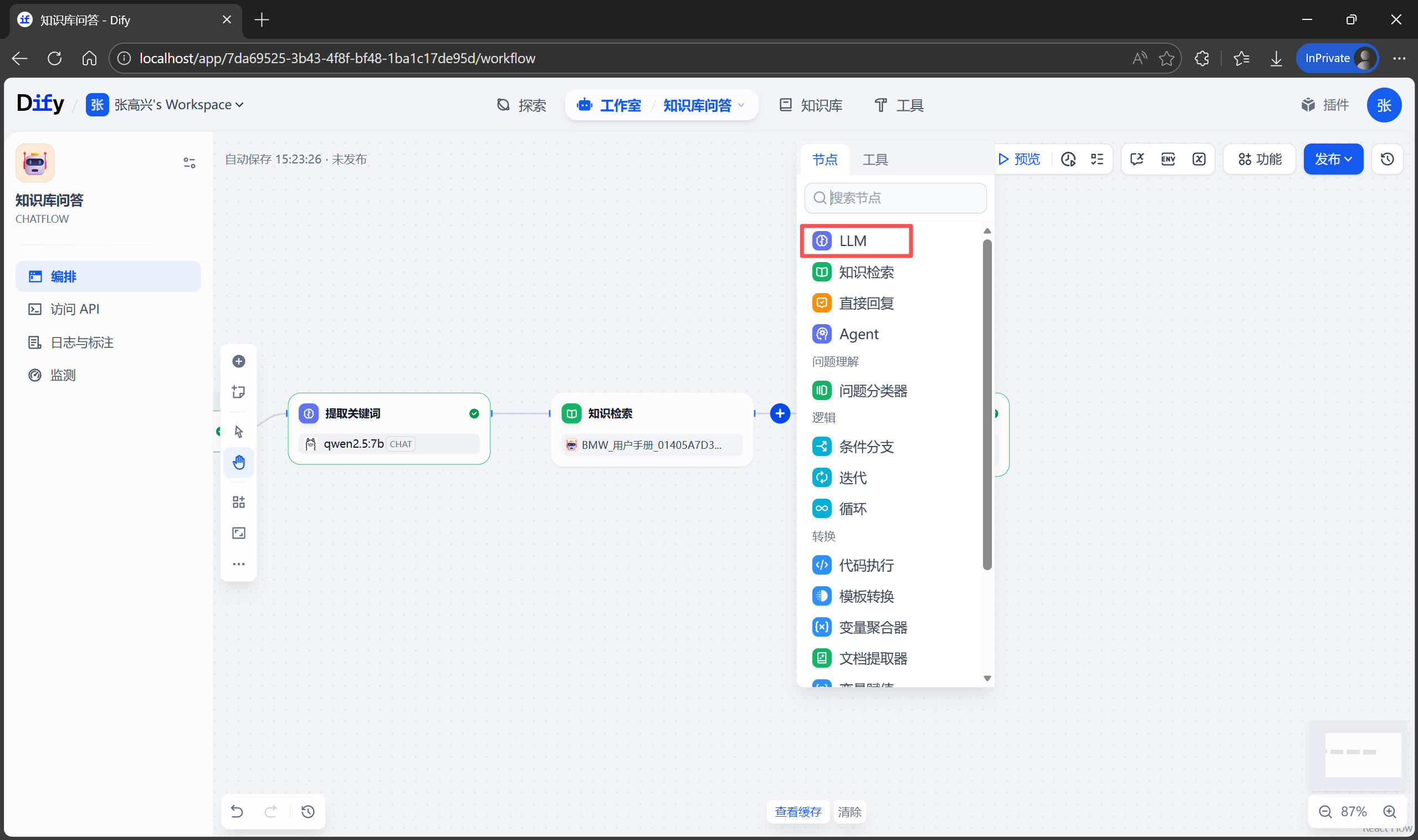The image size is (1418, 840).
Task: Click the version history icon beside publish
Action: coord(1387,159)
